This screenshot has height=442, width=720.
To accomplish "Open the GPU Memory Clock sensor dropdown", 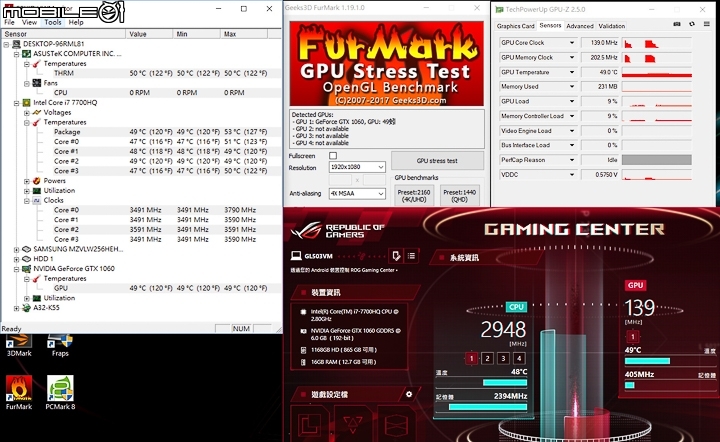I will (572, 57).
